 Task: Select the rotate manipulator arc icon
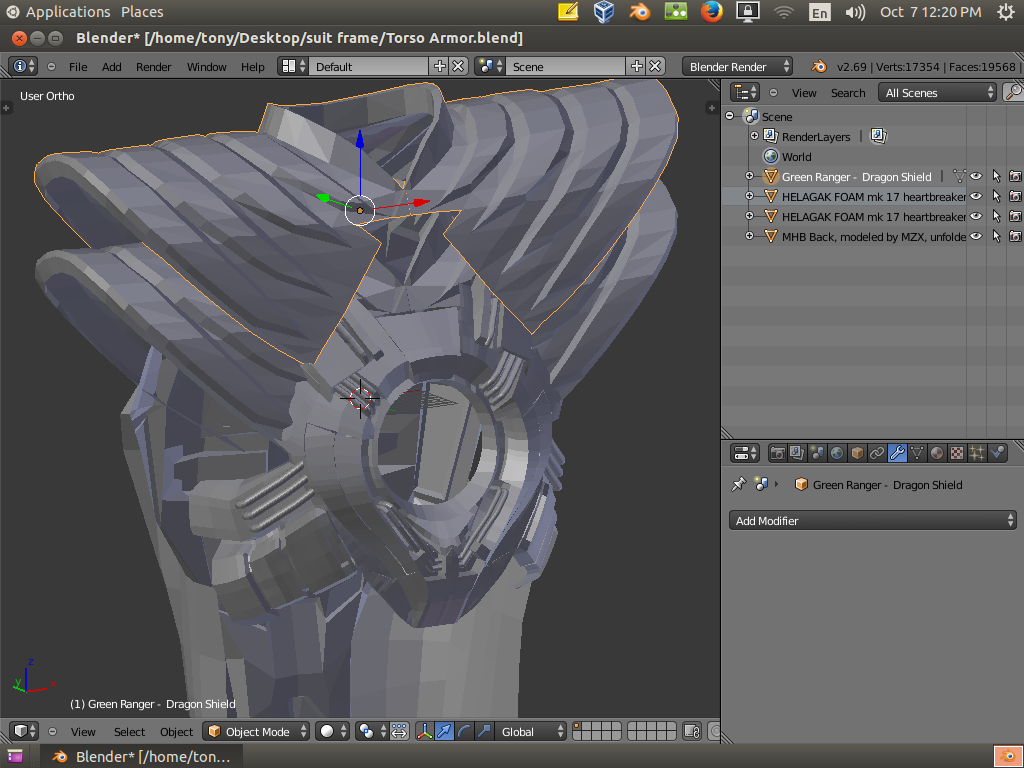[464, 731]
